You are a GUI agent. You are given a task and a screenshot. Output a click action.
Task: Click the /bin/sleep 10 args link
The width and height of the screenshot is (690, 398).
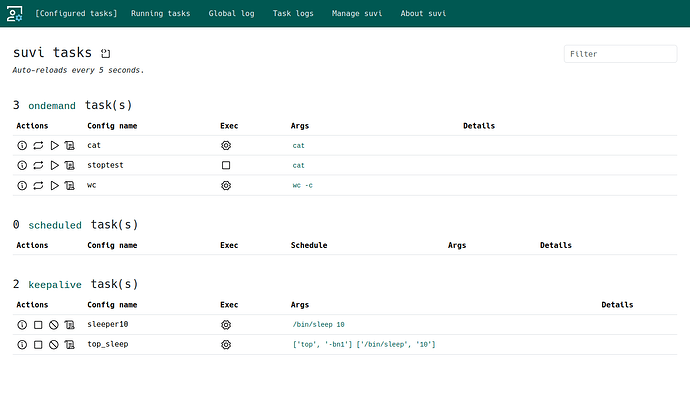[319, 324]
